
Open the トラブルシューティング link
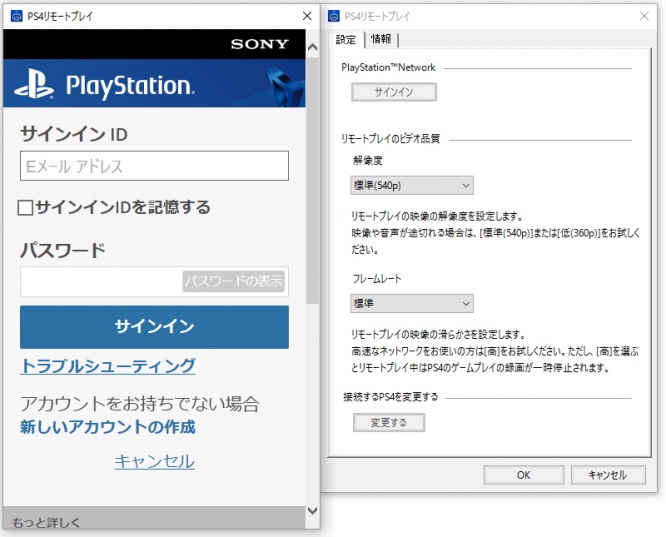click(x=108, y=366)
